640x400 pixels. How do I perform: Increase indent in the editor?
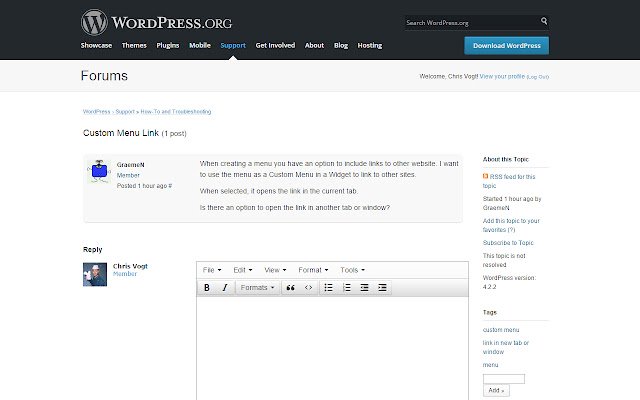[x=382, y=288]
